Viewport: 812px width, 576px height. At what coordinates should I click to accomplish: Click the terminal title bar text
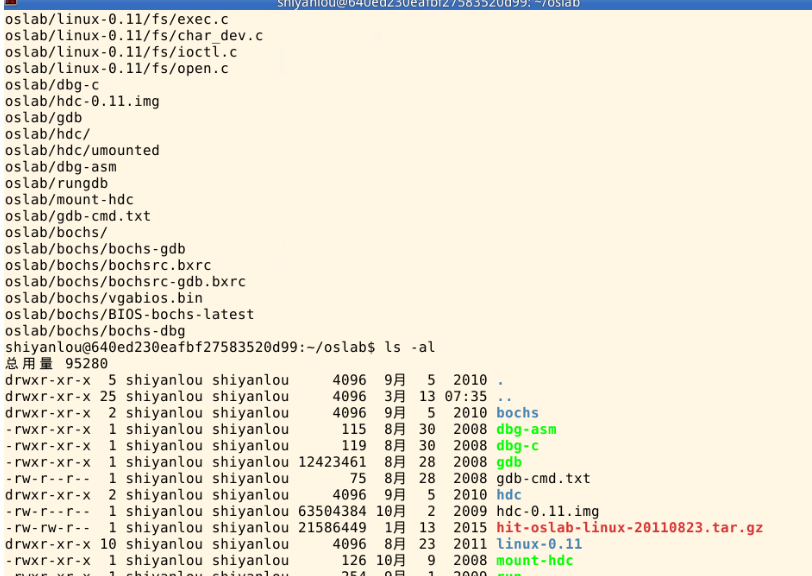point(428,4)
